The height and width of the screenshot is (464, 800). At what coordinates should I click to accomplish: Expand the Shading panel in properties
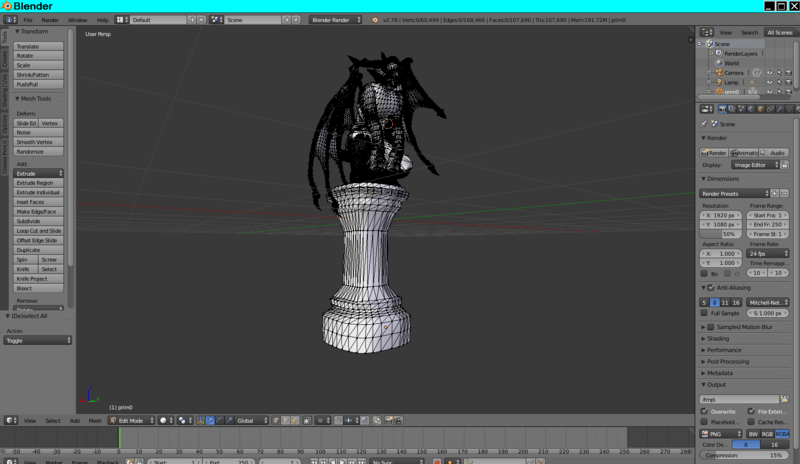(718, 338)
